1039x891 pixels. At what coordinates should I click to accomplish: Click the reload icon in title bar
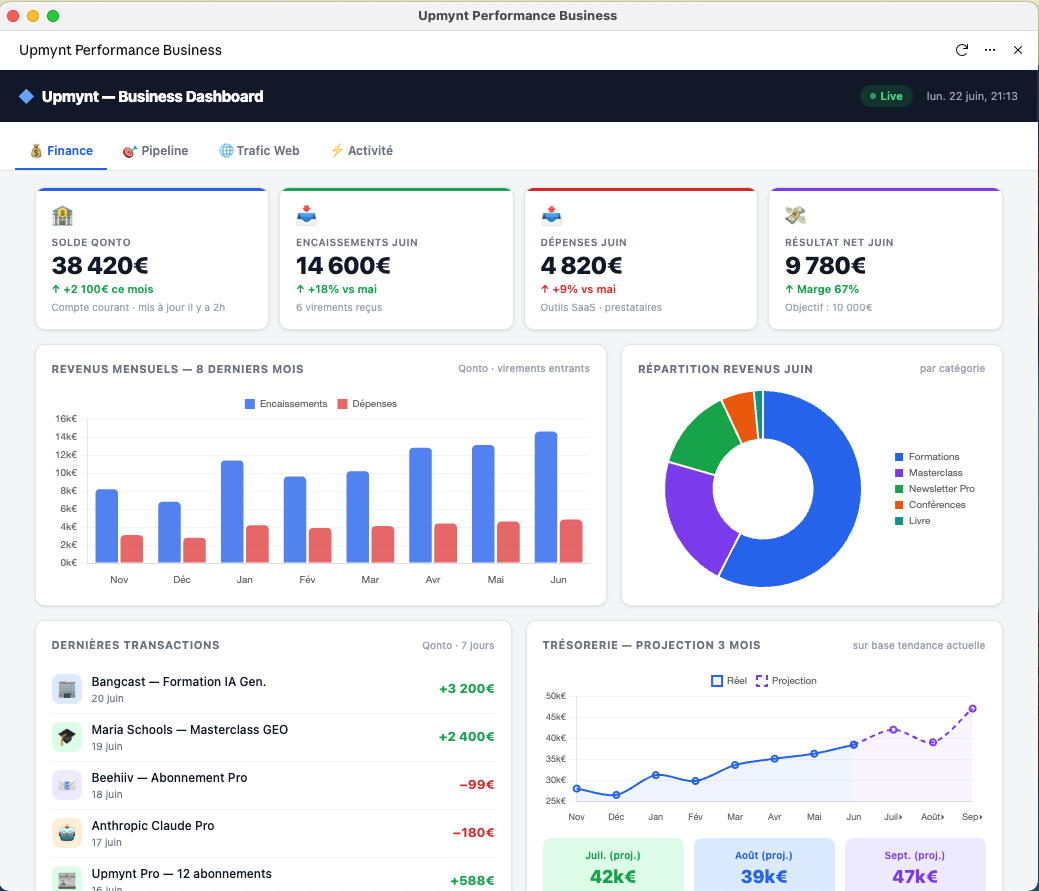pos(961,50)
